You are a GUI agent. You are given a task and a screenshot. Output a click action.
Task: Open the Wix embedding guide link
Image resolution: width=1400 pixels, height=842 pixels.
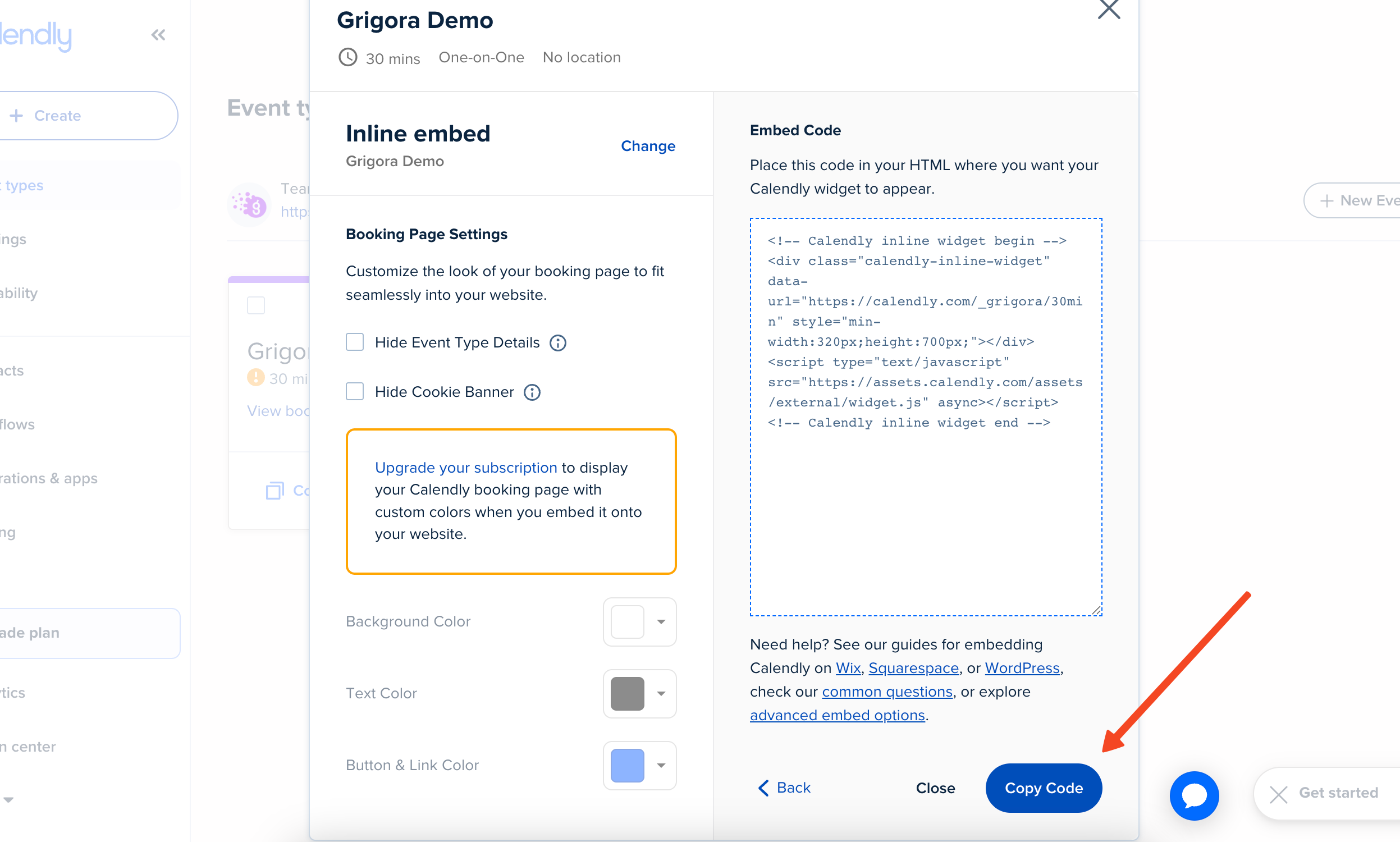pyautogui.click(x=848, y=668)
